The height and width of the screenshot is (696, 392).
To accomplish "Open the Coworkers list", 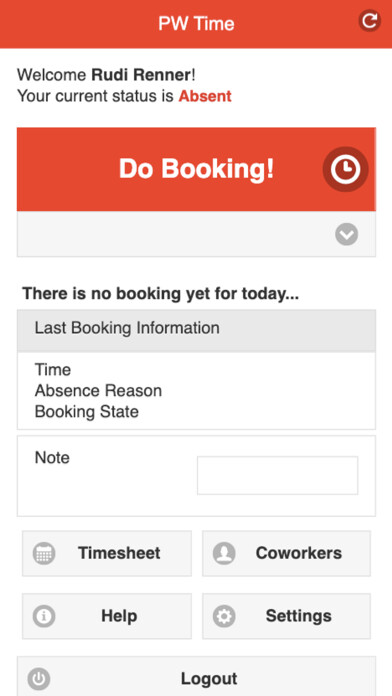I will click(x=286, y=553).
